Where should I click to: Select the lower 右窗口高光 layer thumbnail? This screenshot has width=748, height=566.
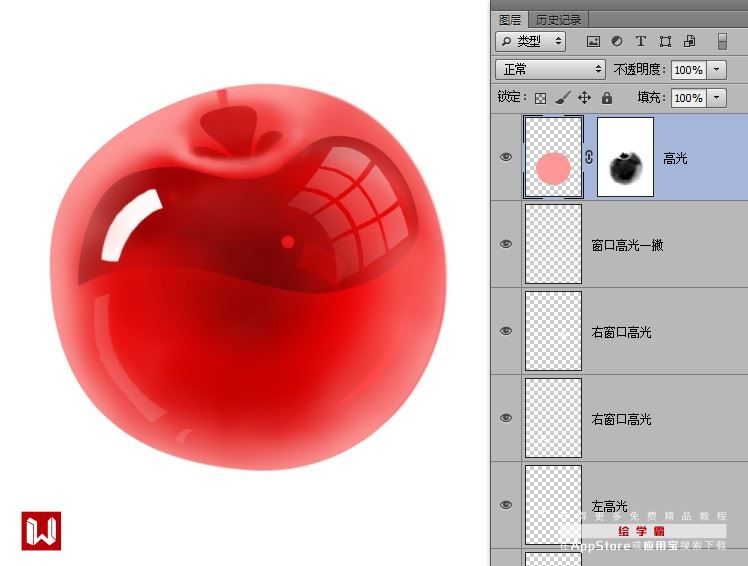tap(553, 418)
